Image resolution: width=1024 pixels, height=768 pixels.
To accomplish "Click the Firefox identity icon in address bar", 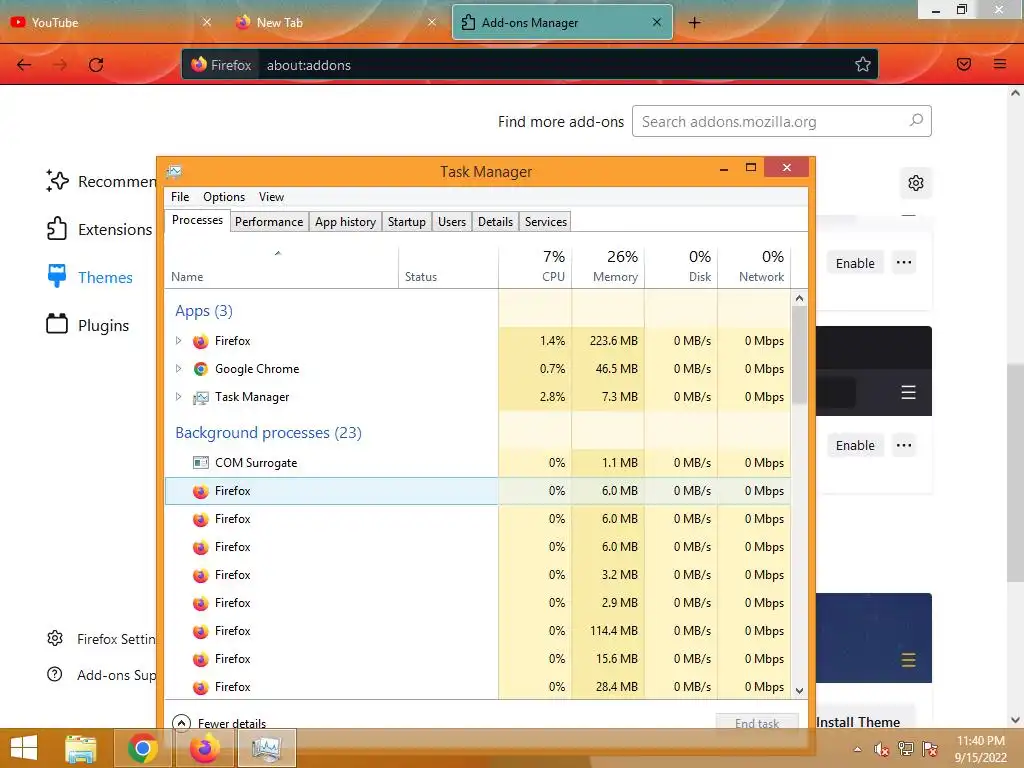I will pyautogui.click(x=221, y=65).
